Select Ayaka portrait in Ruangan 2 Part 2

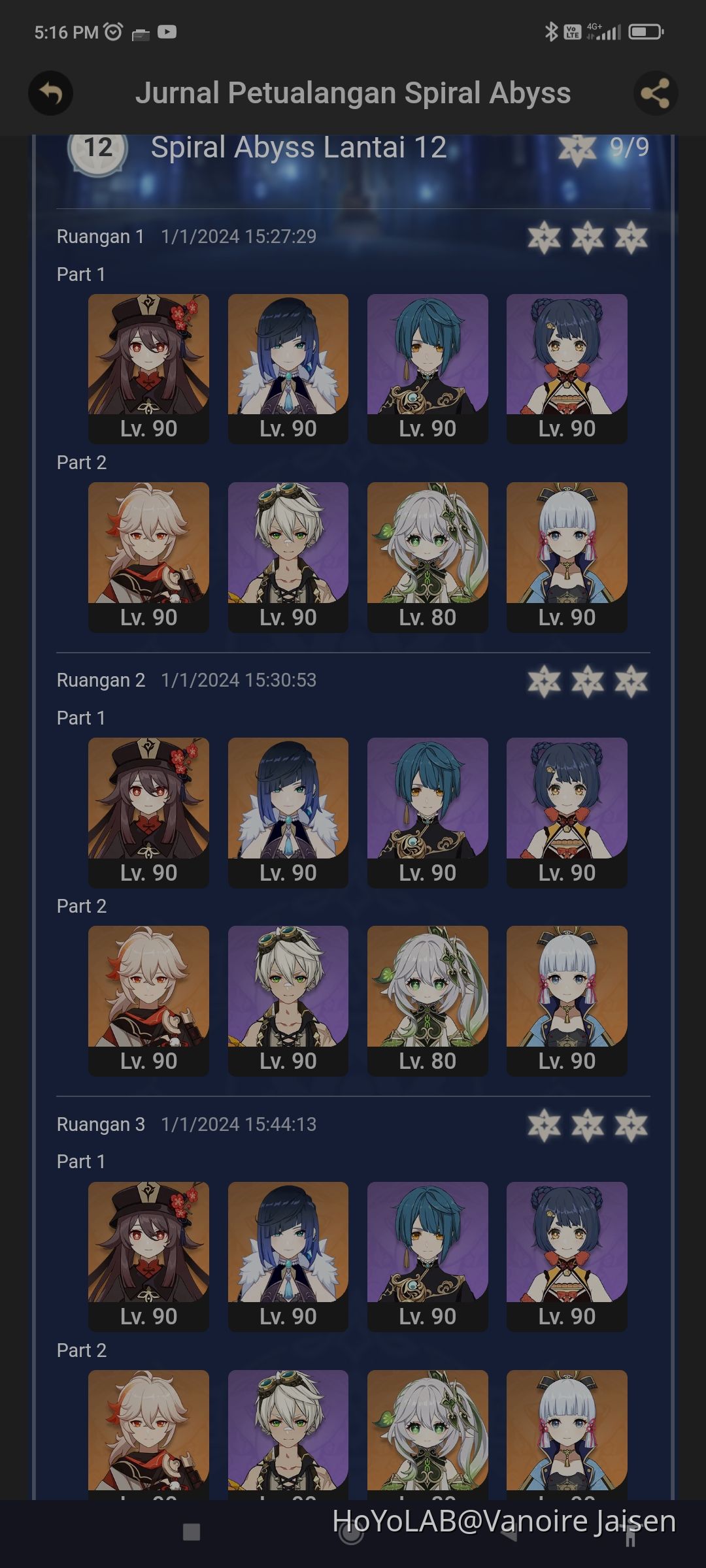567,1000
